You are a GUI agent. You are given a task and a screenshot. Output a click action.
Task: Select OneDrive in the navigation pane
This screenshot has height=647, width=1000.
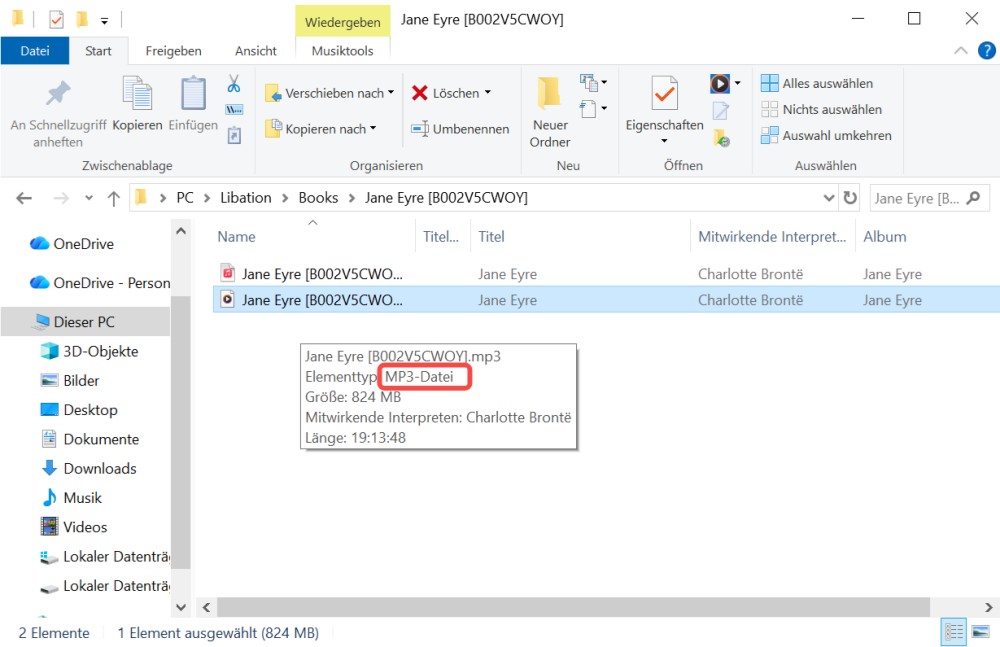click(x=83, y=244)
